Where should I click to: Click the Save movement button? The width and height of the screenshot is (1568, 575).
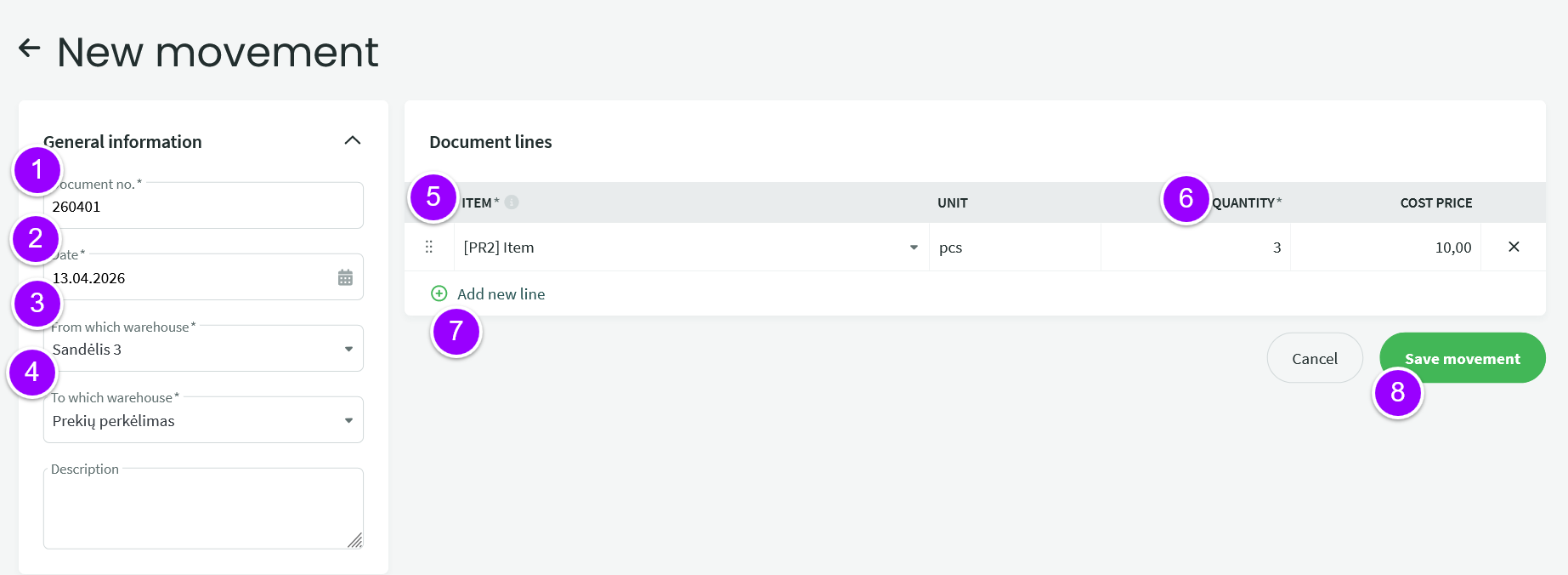tap(1462, 358)
